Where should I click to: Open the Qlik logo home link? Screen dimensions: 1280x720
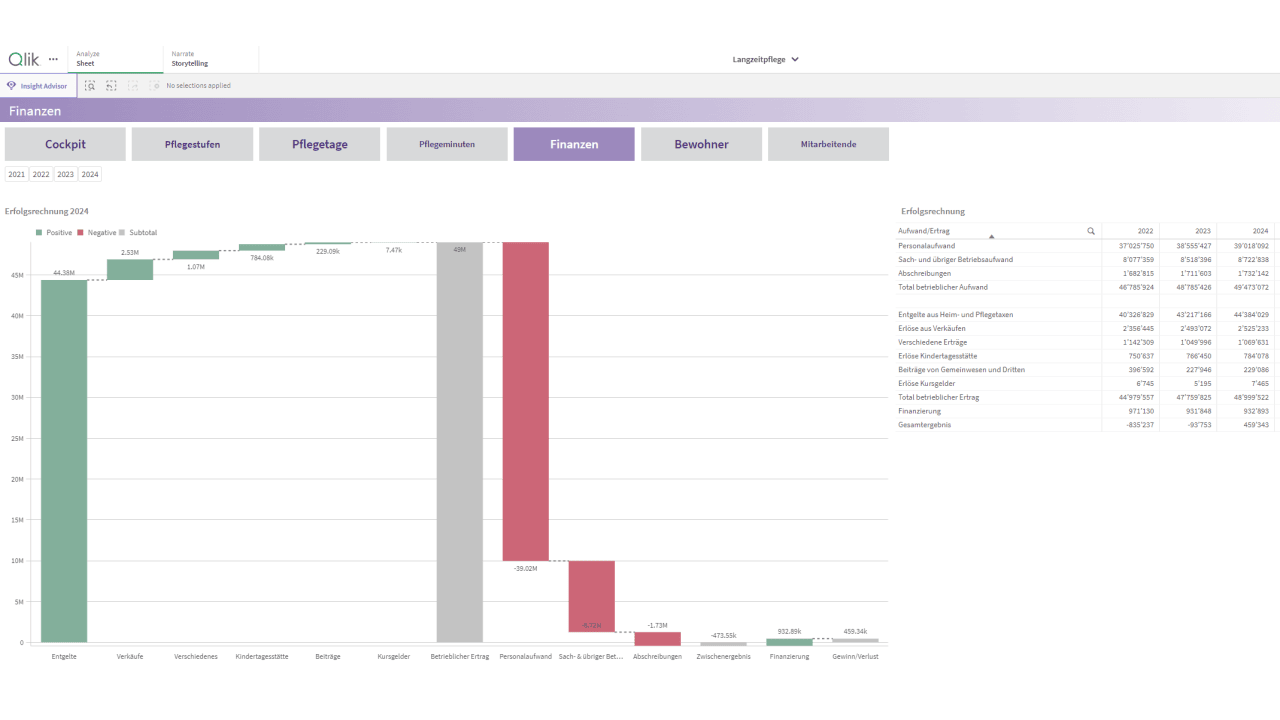tap(24, 59)
